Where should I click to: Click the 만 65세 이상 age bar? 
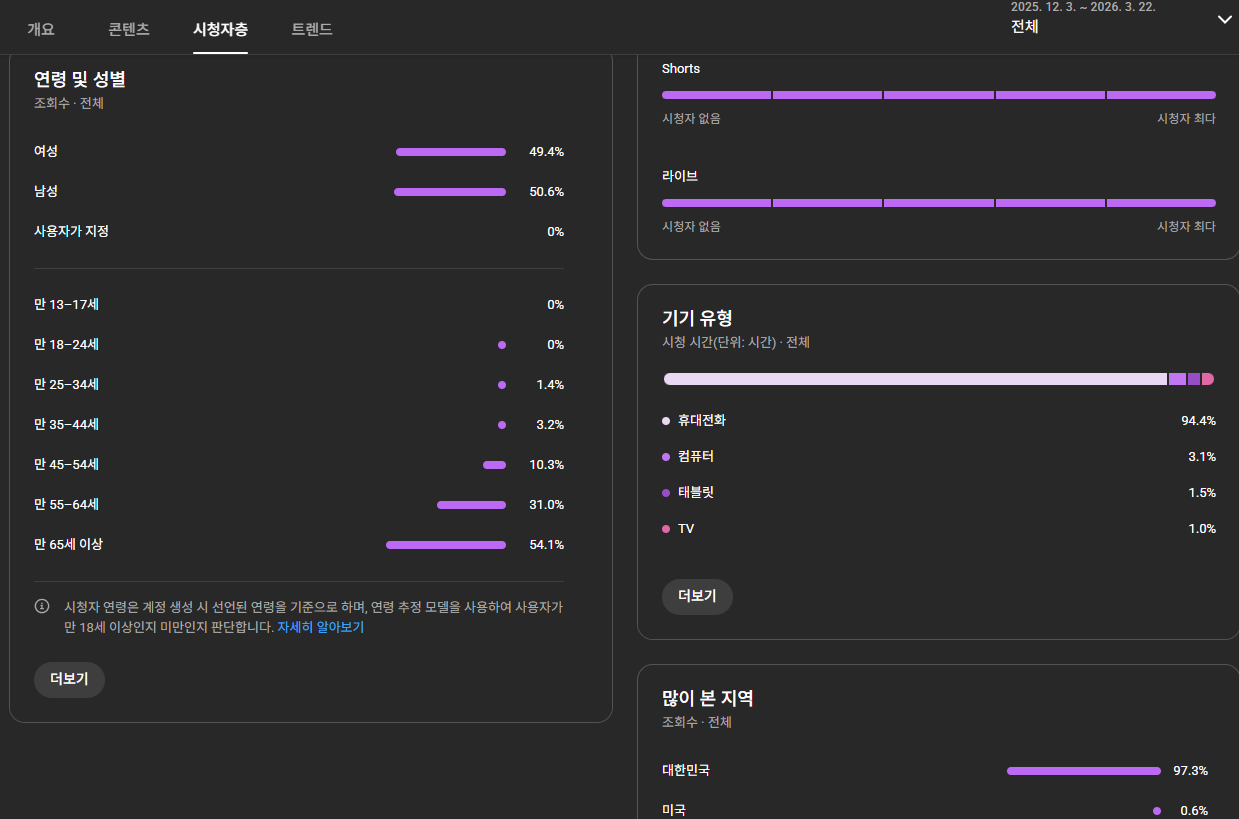coord(446,545)
